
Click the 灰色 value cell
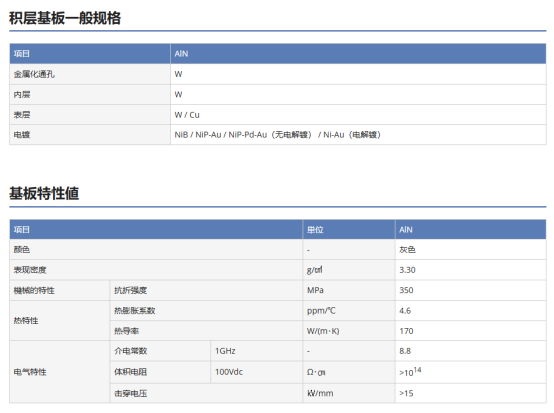coord(471,250)
